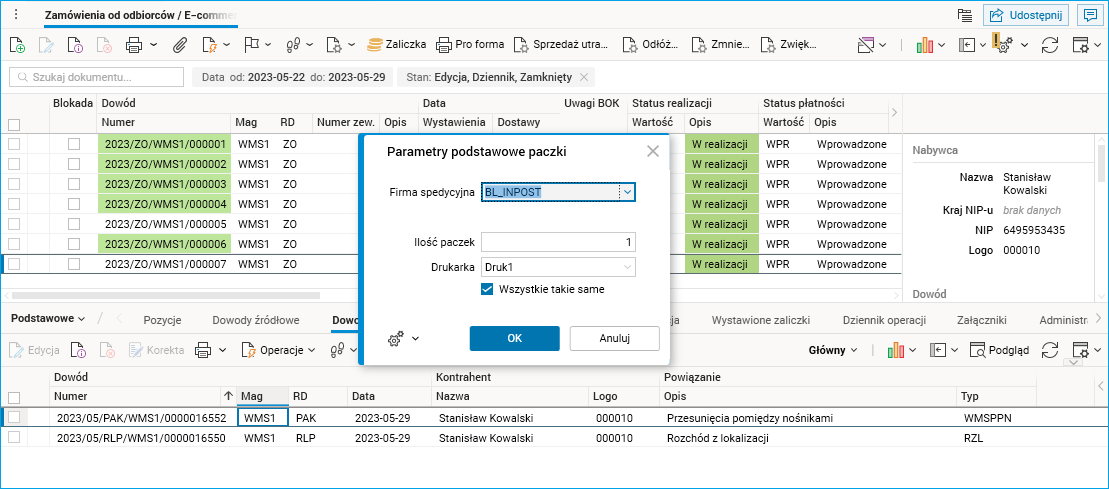Uncheck the 'Wszystkie takie same' checkbox
1109x489 pixels.
tap(488, 289)
